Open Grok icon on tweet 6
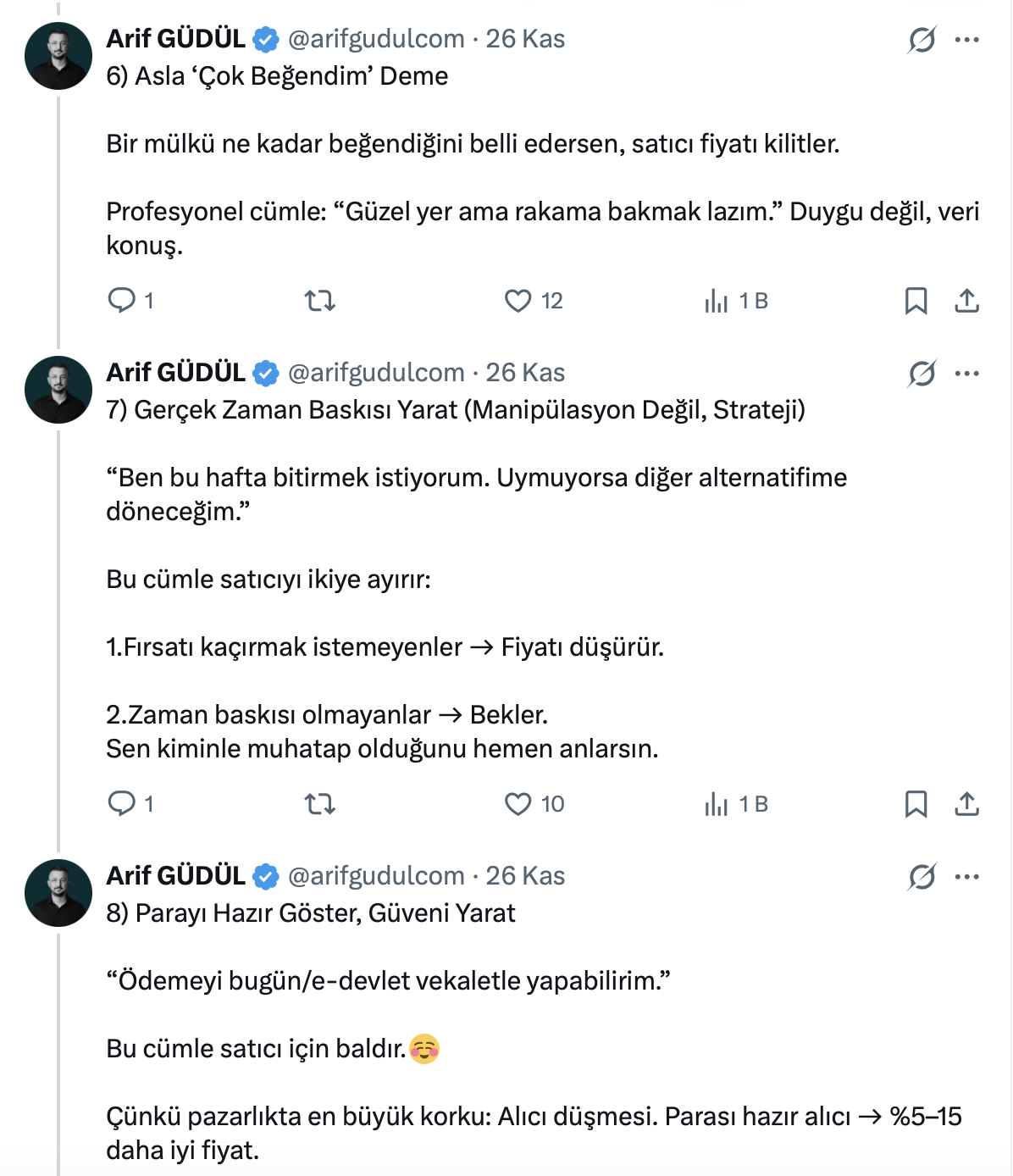Screen dimensions: 1013x1176 point(922,39)
